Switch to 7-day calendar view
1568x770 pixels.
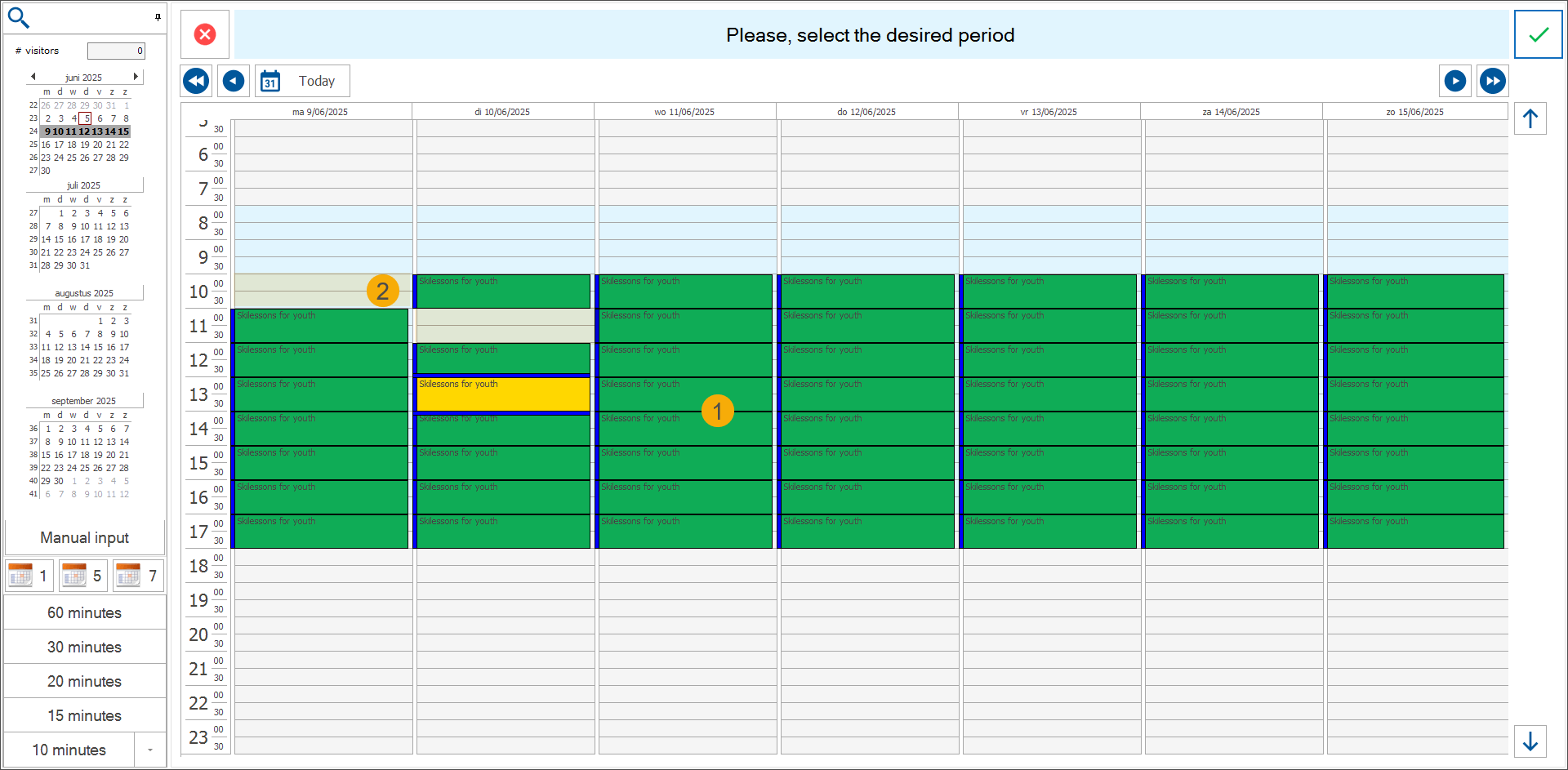tap(138, 576)
